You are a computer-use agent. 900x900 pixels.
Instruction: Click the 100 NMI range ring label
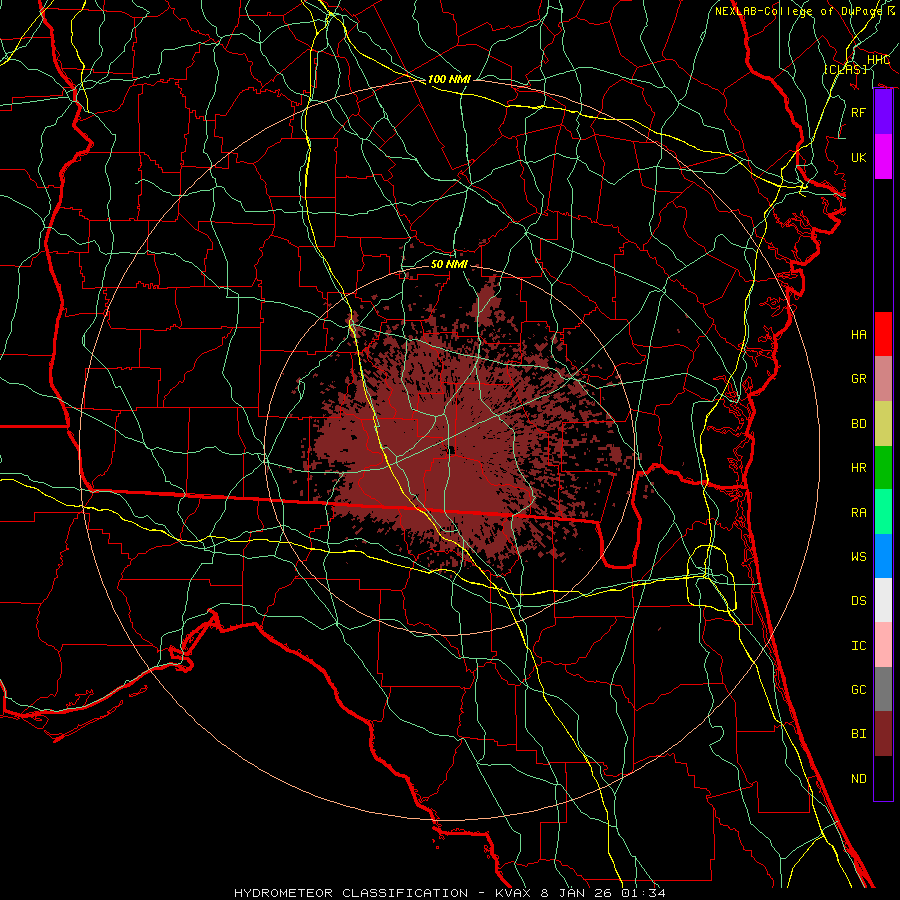pyautogui.click(x=449, y=79)
